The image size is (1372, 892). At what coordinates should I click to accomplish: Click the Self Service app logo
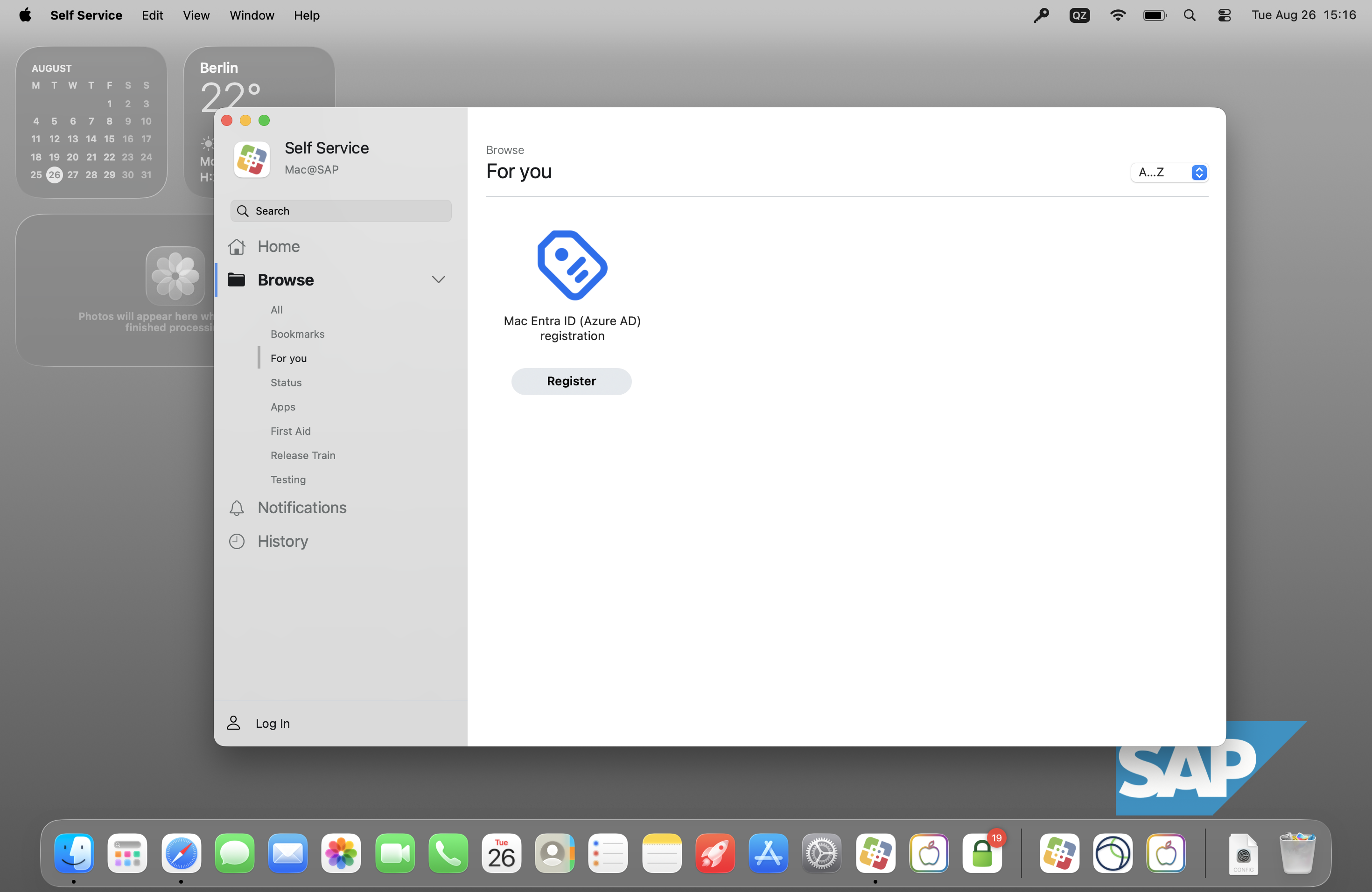[x=252, y=159]
